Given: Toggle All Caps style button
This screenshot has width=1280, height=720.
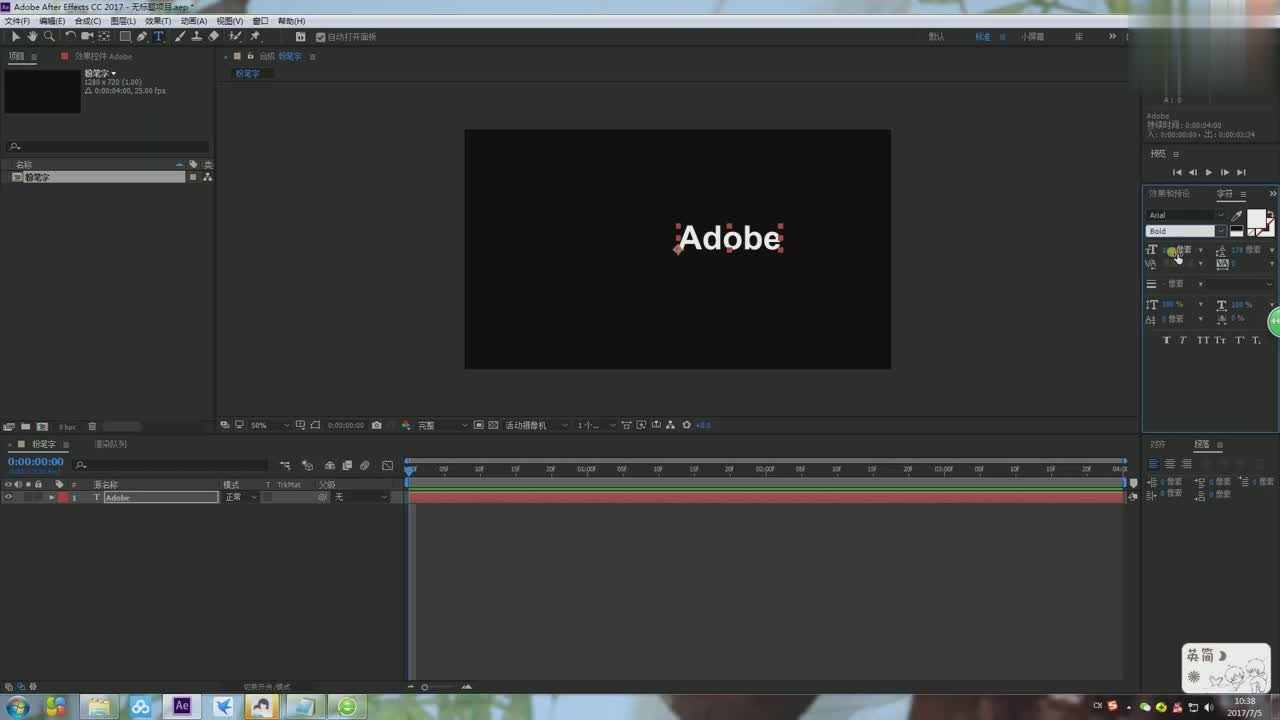Looking at the screenshot, I should (x=1202, y=340).
